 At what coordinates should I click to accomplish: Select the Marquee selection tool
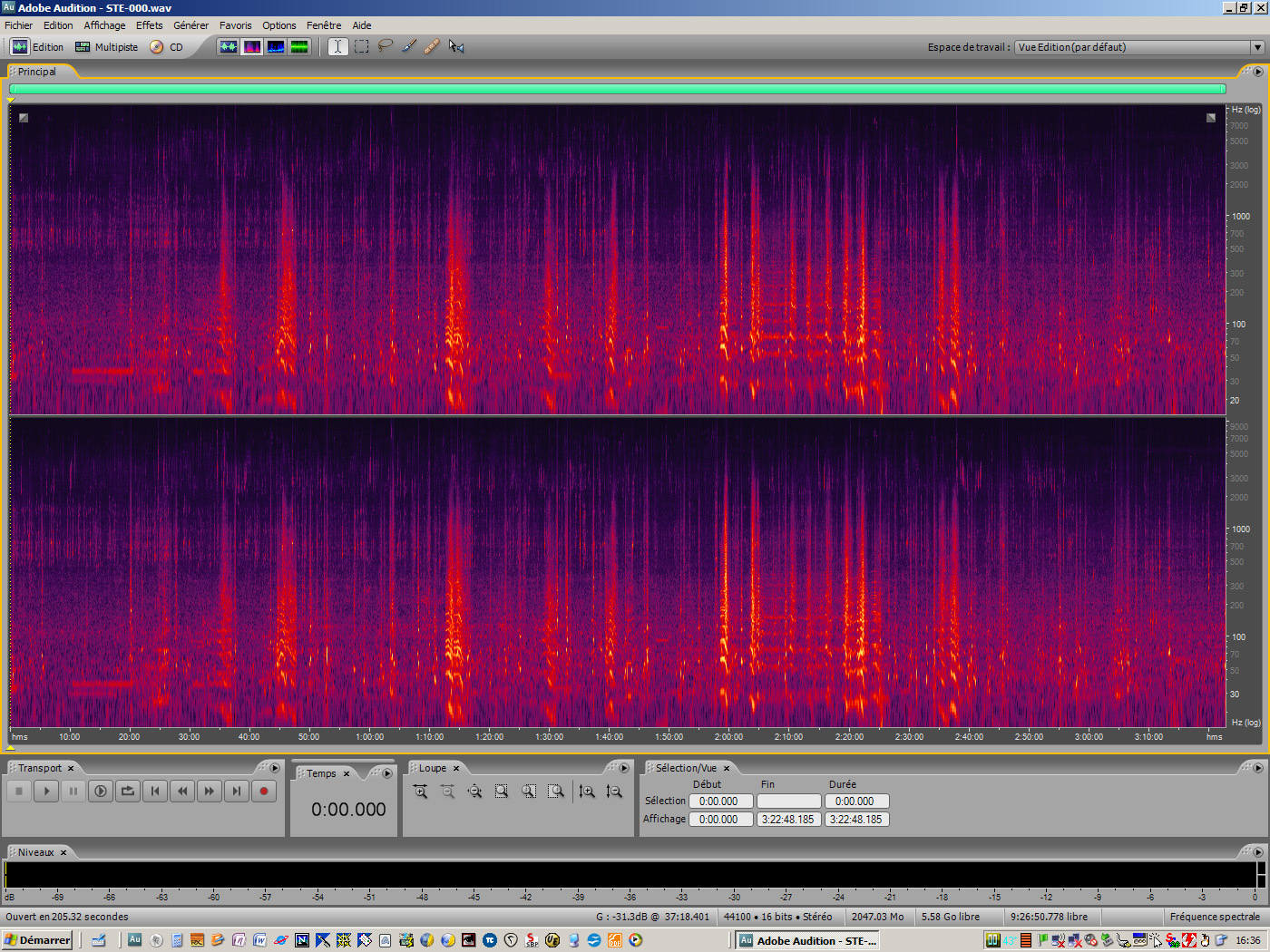[x=362, y=46]
